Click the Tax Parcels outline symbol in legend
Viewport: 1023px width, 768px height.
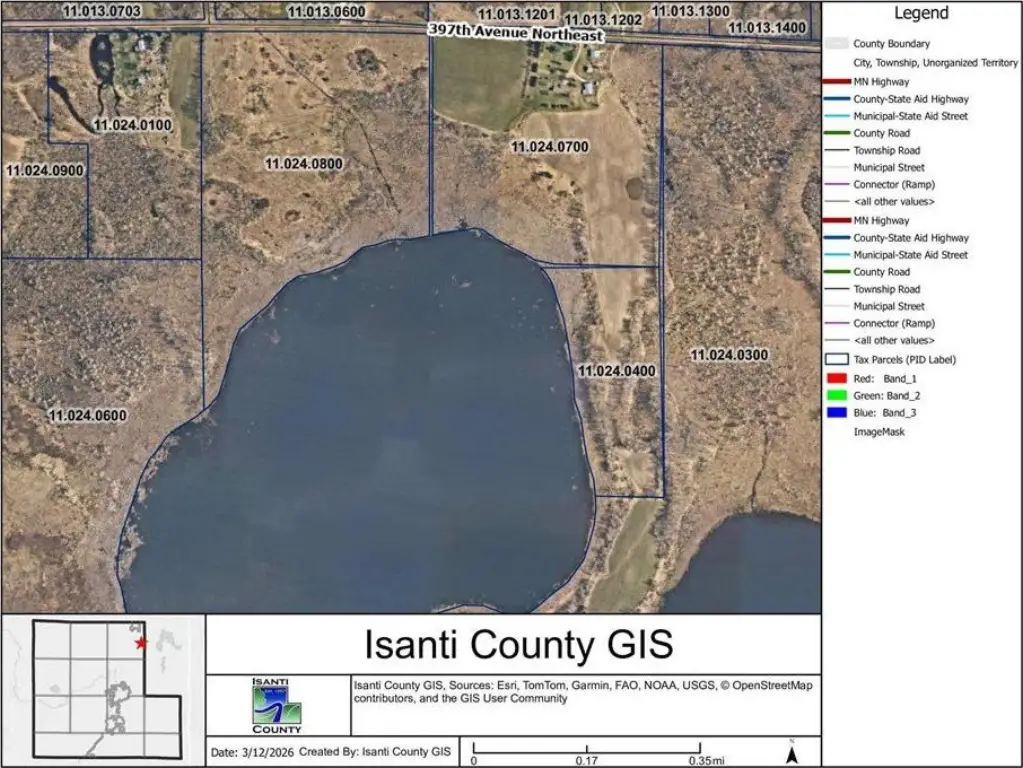coord(836,359)
